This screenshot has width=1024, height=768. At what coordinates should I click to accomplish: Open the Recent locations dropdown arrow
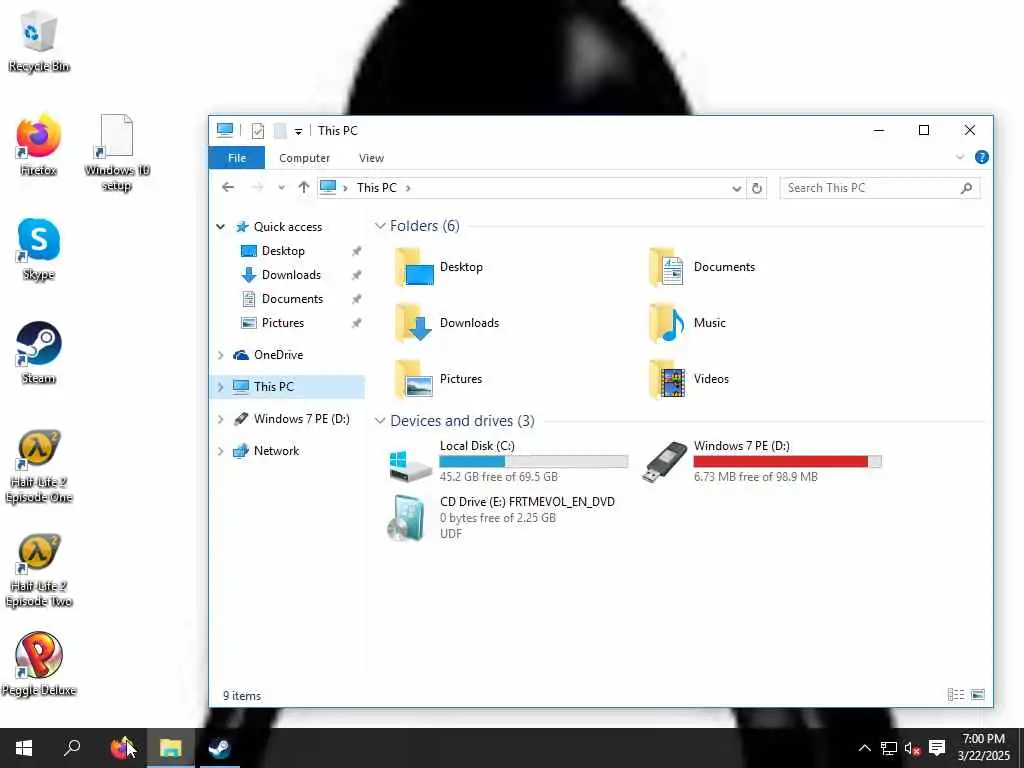pyautogui.click(x=281, y=188)
